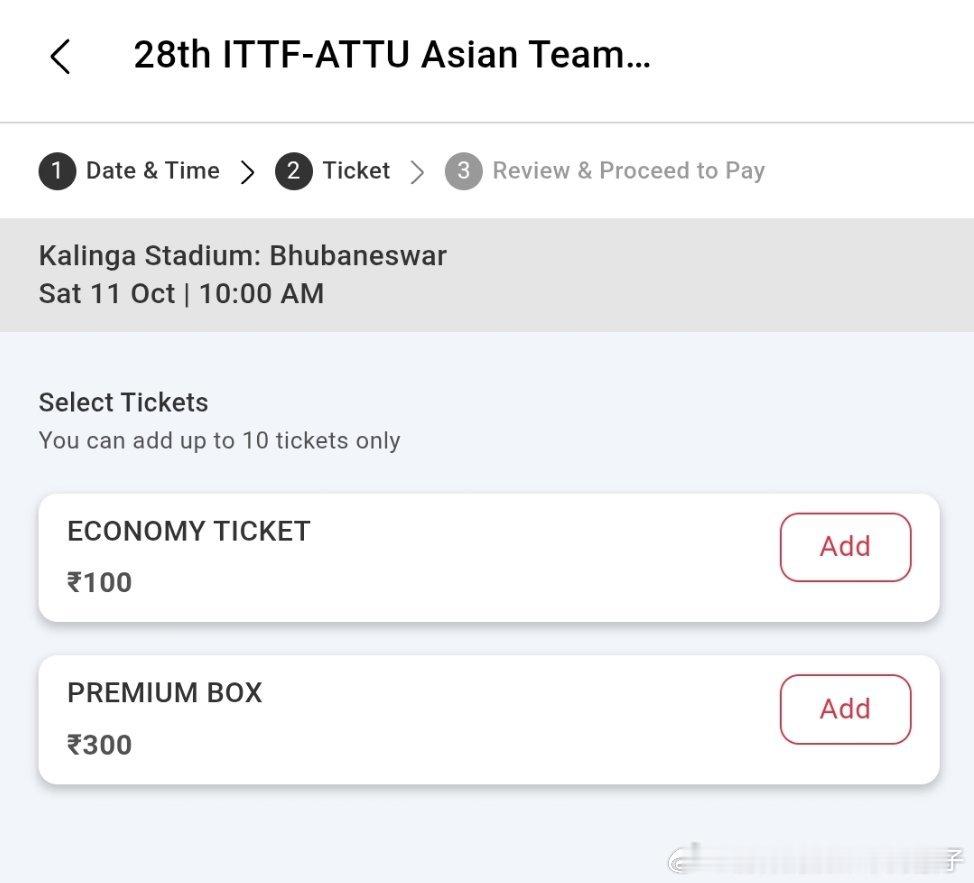Select the ECONOMY TICKET name
This screenshot has height=883, width=974.
tap(188, 531)
